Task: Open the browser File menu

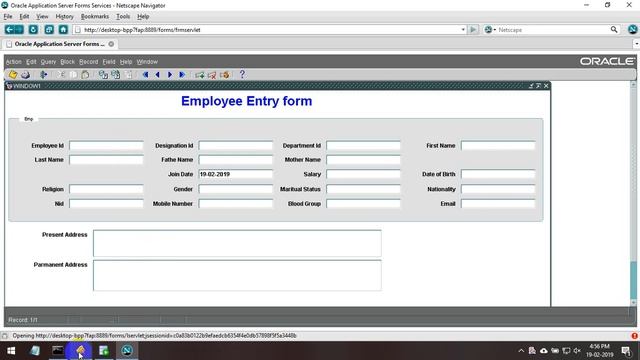Action: click(8, 16)
